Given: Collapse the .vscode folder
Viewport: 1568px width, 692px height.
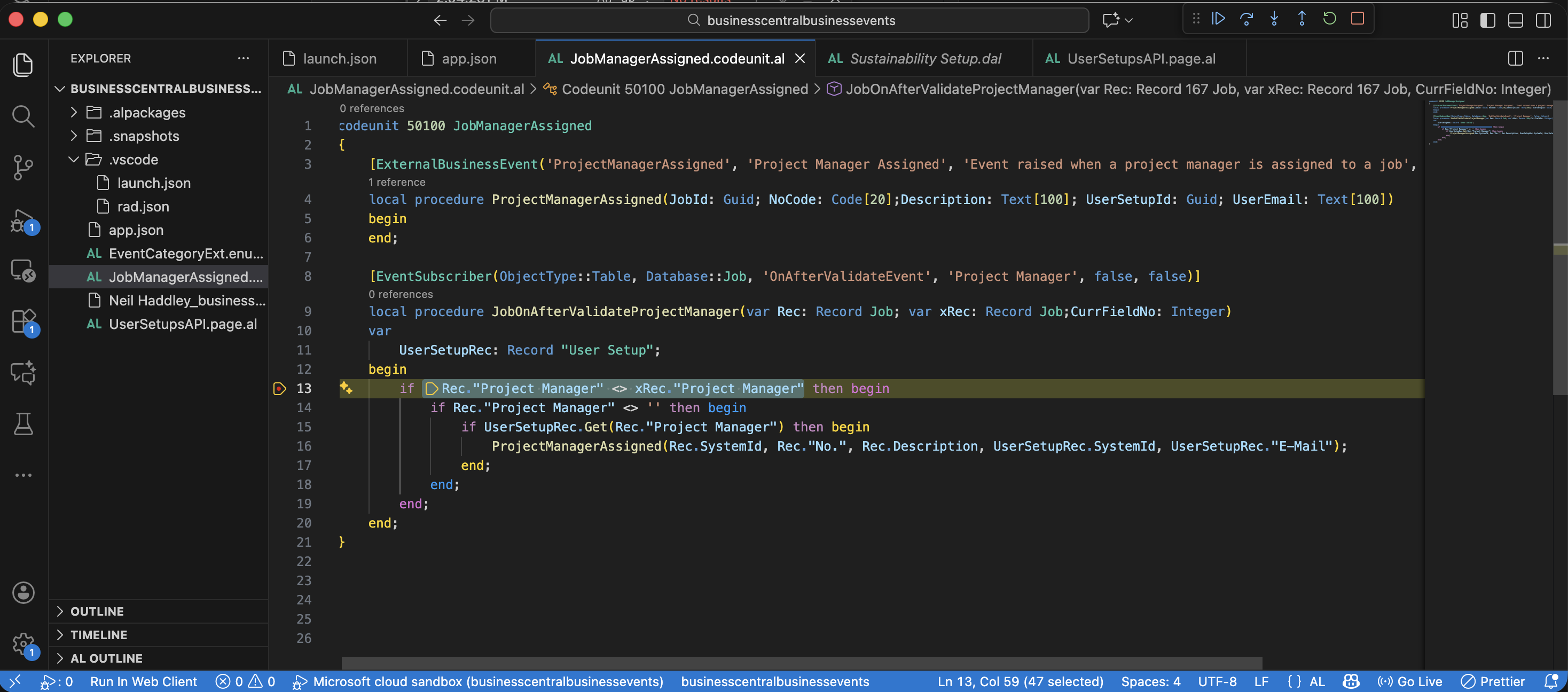Looking at the screenshot, I should coord(74,159).
